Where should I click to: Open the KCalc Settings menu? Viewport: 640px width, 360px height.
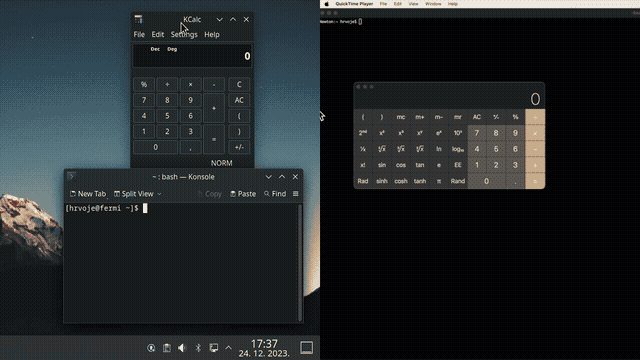(184, 35)
